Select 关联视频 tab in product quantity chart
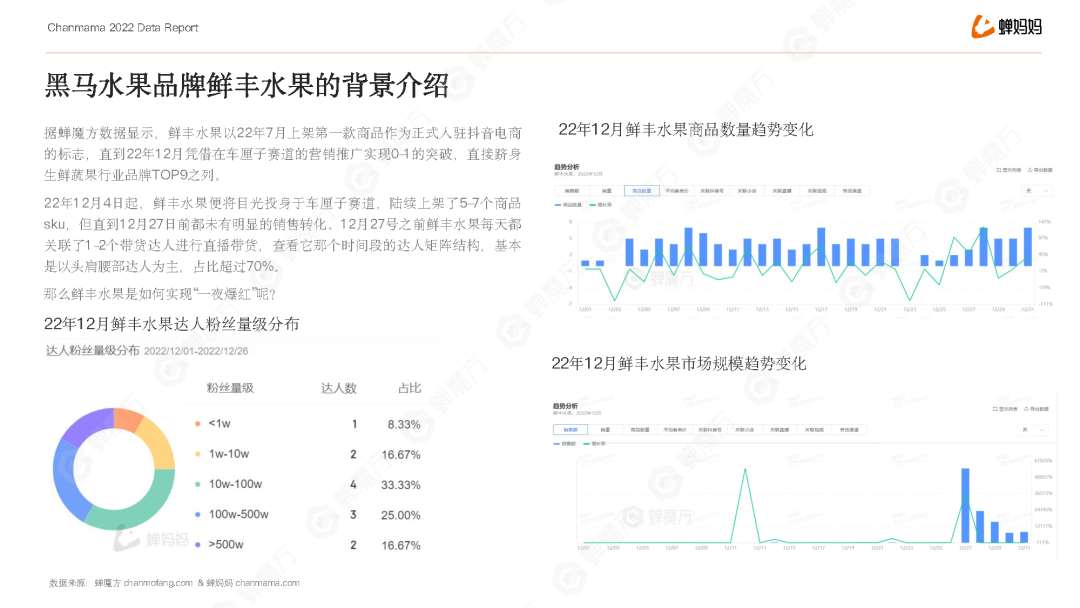This screenshot has width=1080, height=608. pos(817,191)
